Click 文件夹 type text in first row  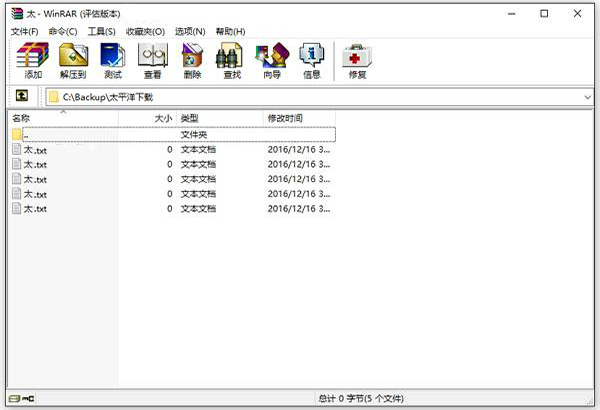click(x=194, y=135)
